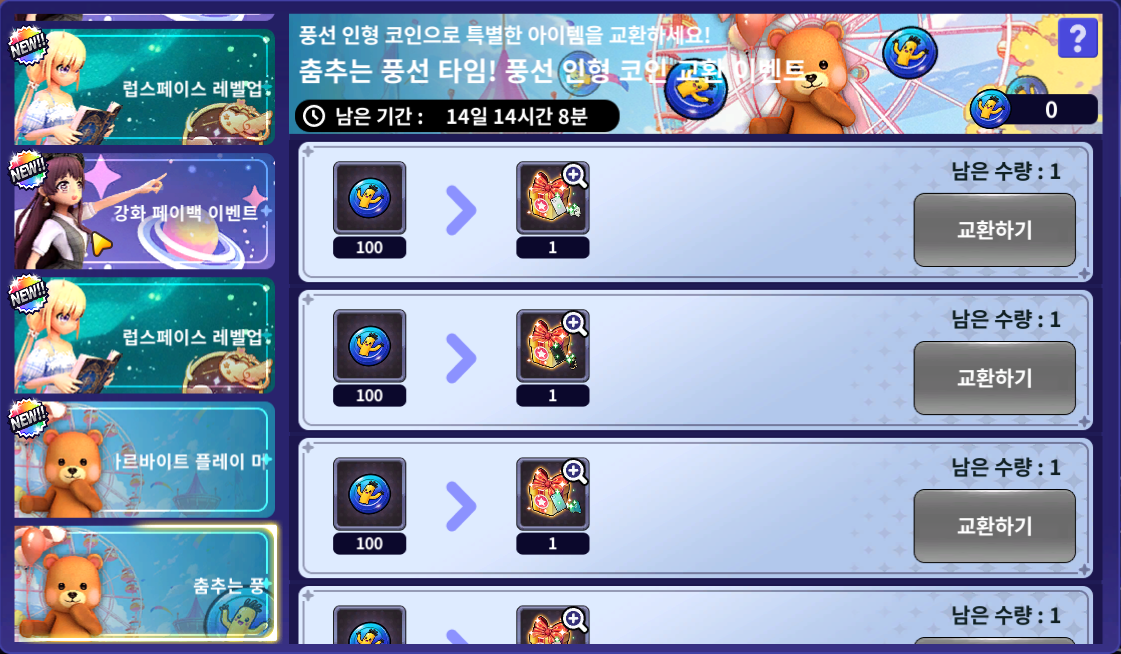Screen dimensions: 1121x654
Task: Click the balloon coin balance counter
Action: click(1034, 109)
